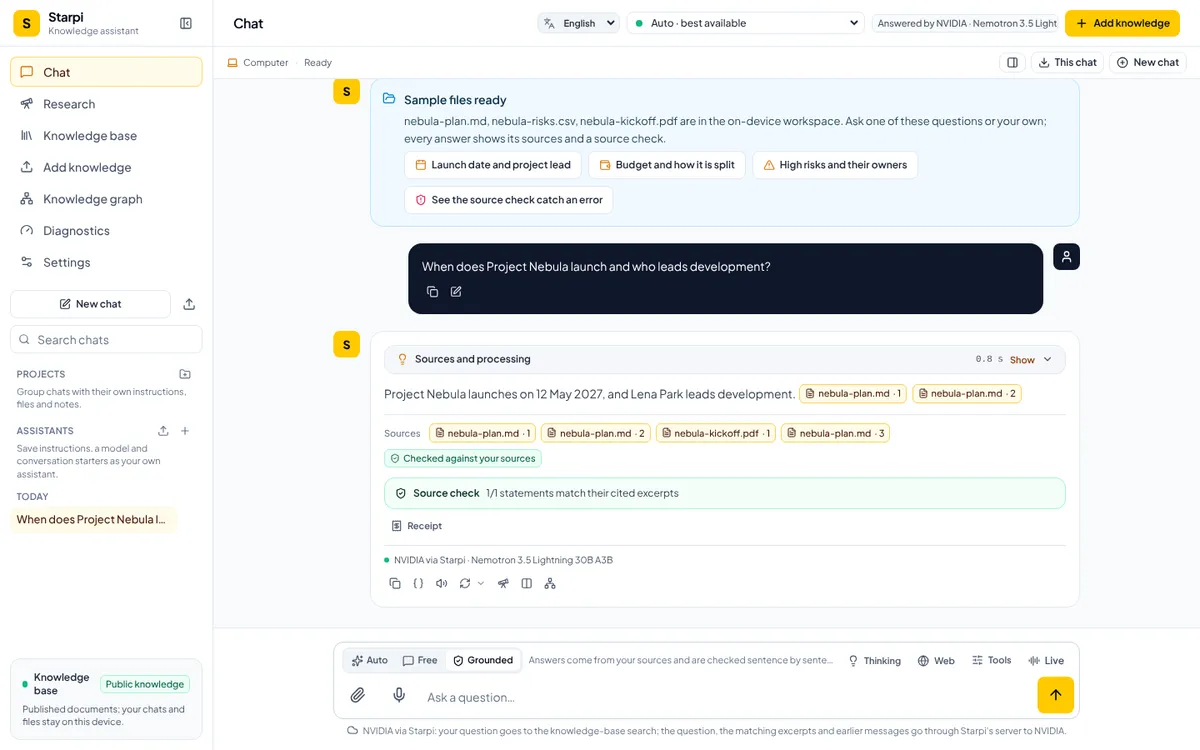Open knowledge graph icon under the answer
Viewport: 1200px width, 750px height.
550,583
